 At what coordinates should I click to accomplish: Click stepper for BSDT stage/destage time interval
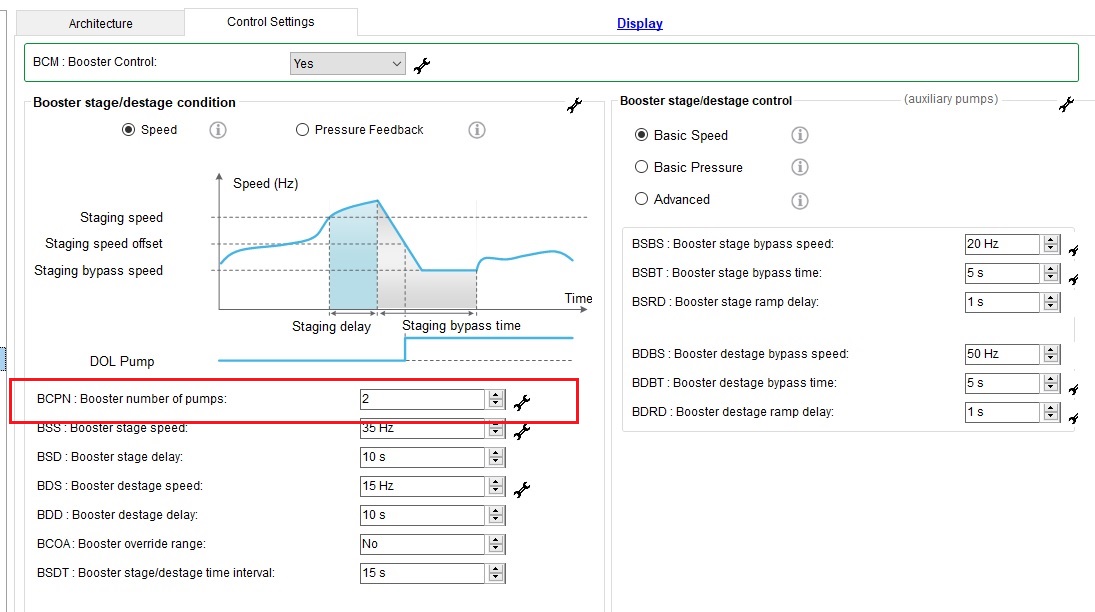click(x=496, y=573)
